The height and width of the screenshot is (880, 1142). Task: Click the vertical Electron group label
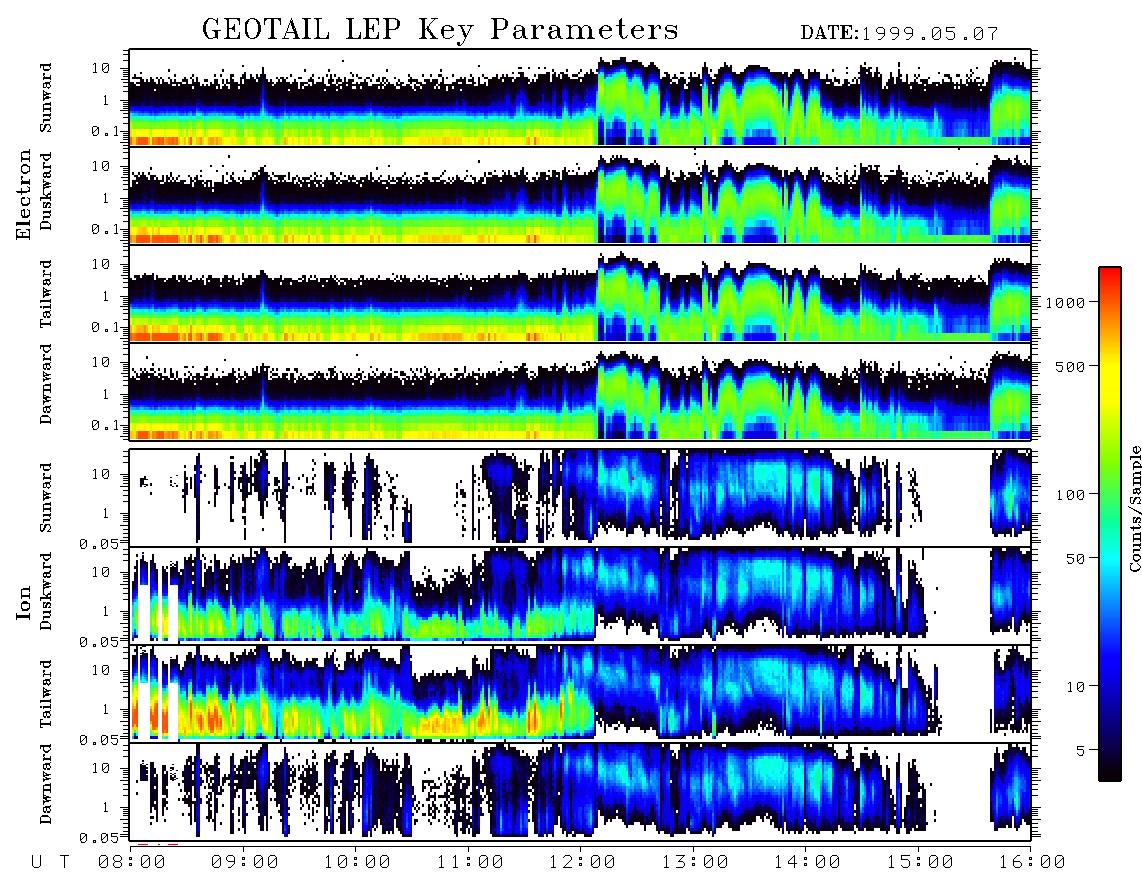(24, 194)
